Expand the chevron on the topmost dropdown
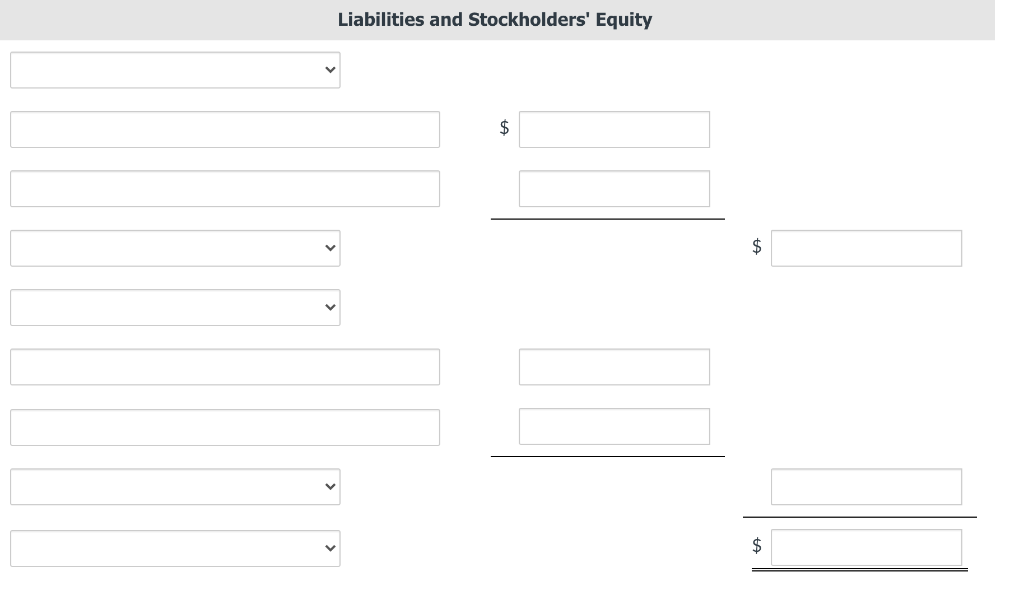 point(330,70)
